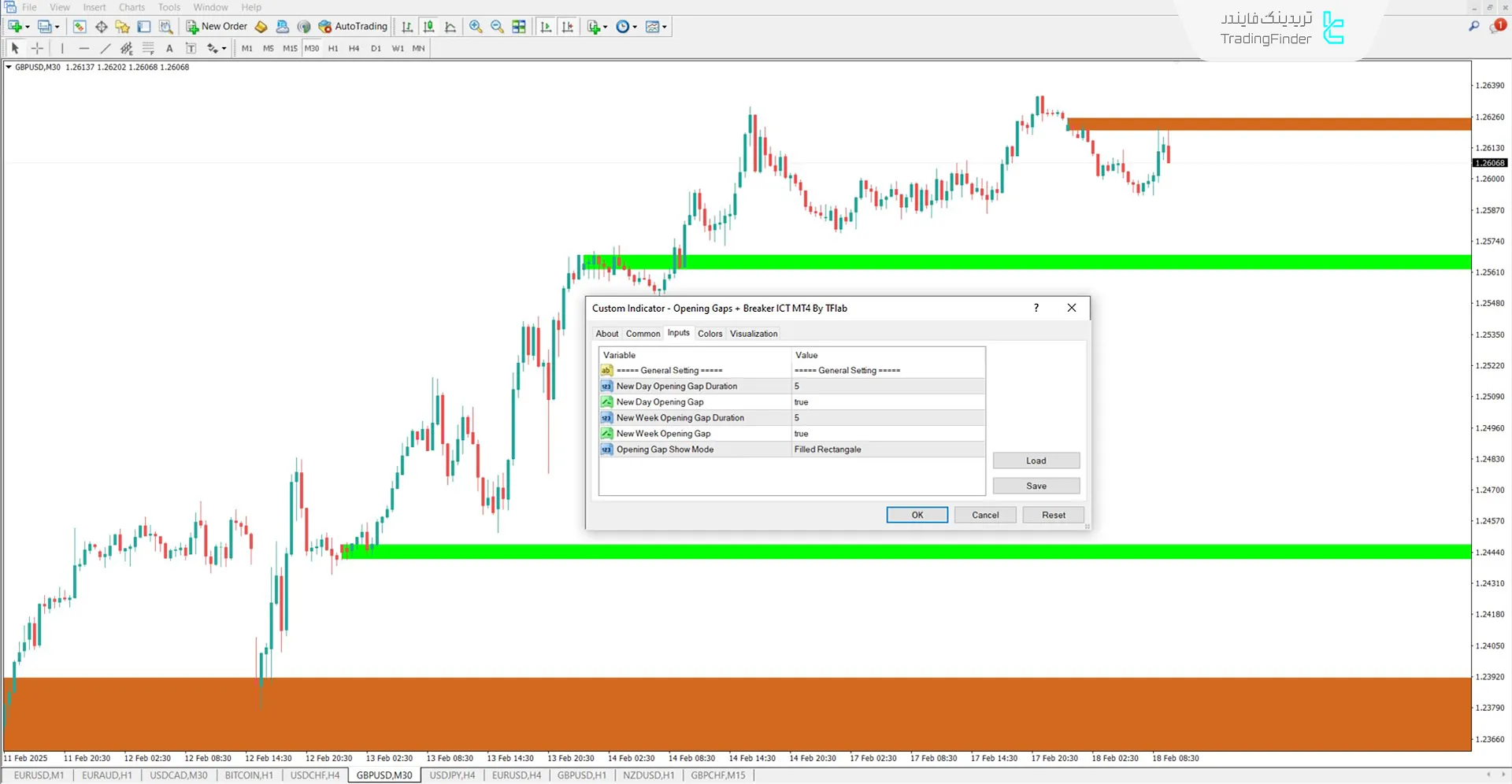This screenshot has width=1512, height=784.
Task: Open the Charts menu
Action: pos(131,7)
